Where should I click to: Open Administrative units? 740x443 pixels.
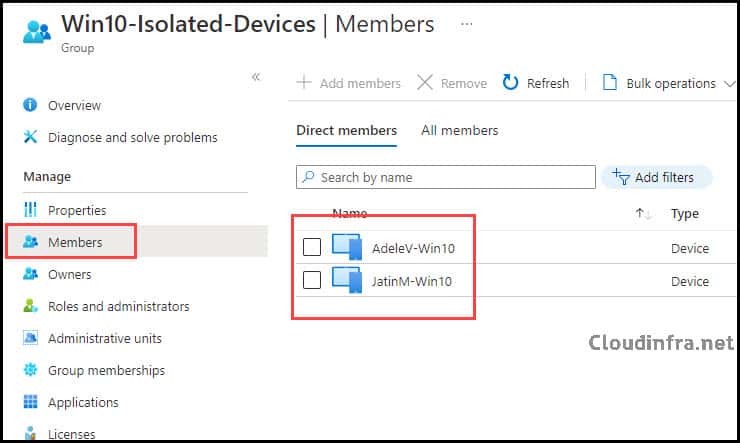tap(105, 338)
